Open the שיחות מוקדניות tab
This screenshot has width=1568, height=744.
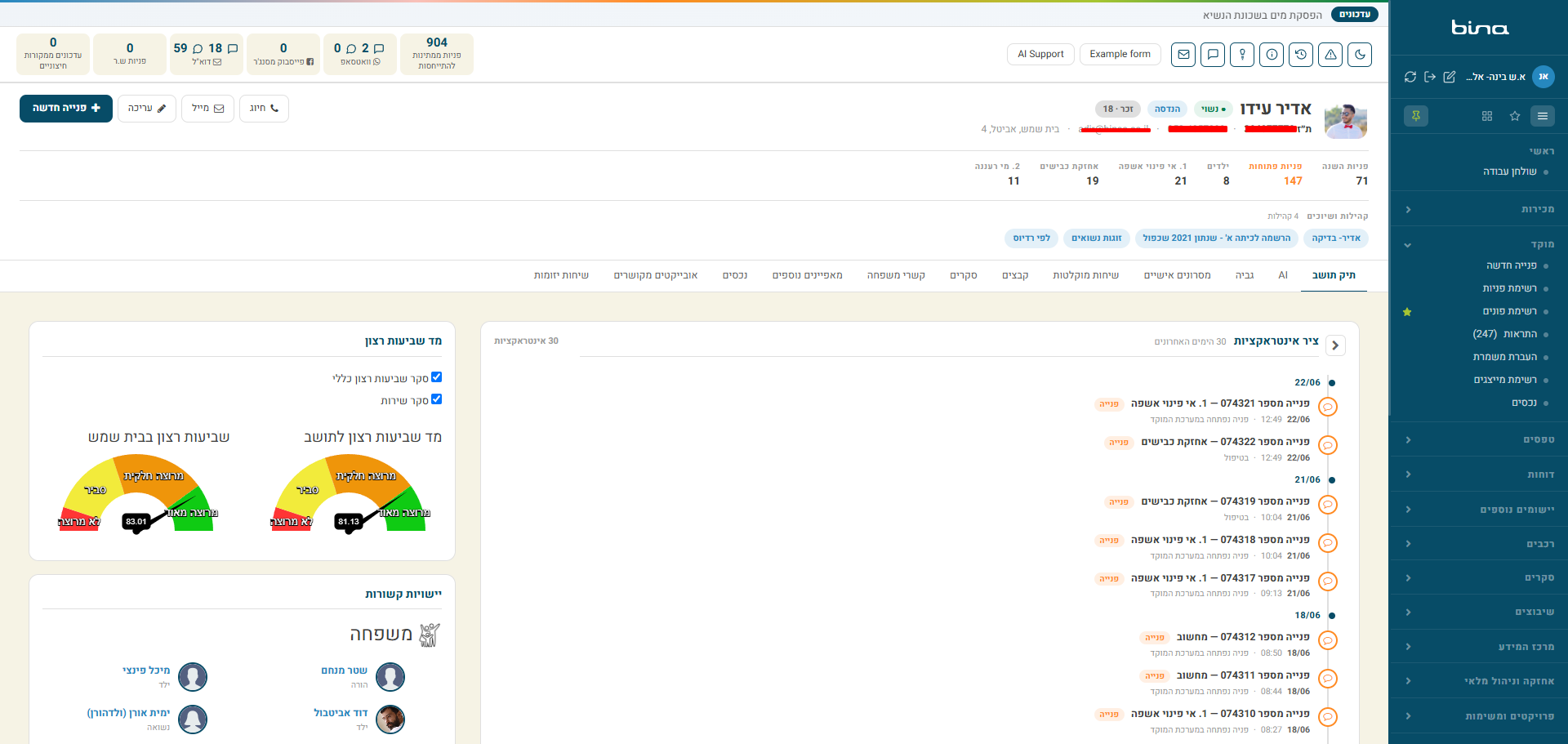[1086, 275]
